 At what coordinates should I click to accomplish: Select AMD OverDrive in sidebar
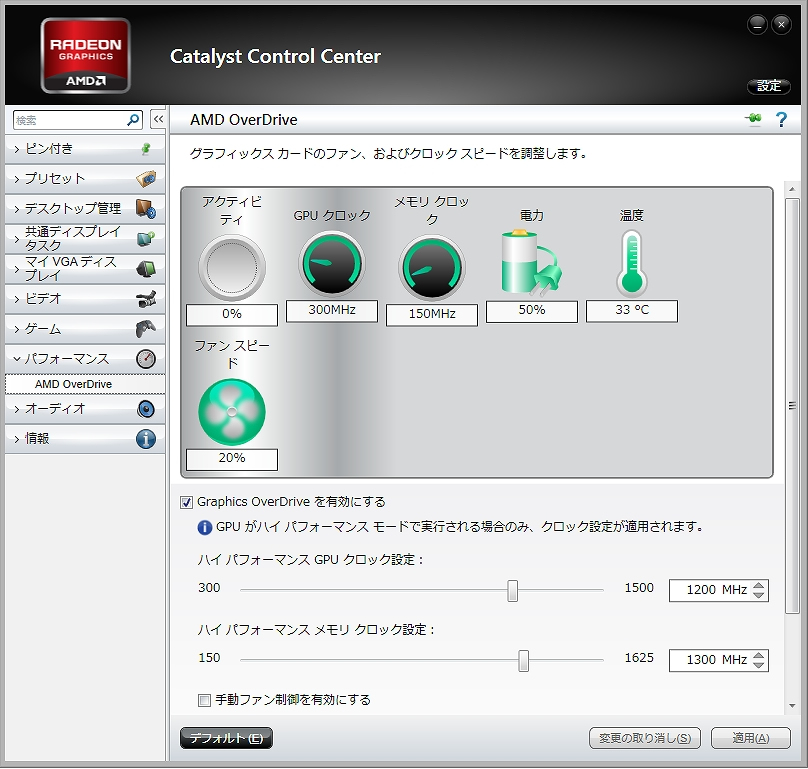point(85,384)
